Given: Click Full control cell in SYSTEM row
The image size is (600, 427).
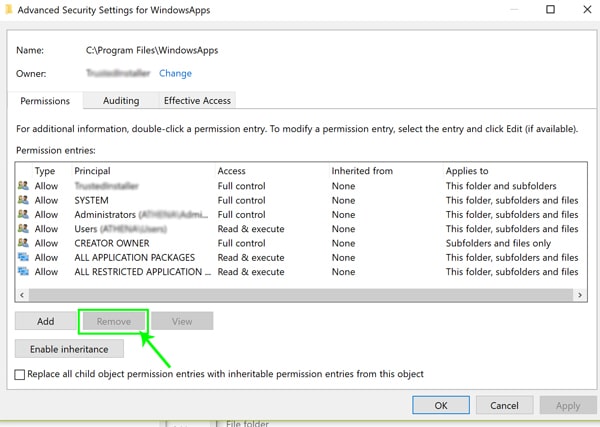Looking at the screenshot, I should pyautogui.click(x=241, y=200).
